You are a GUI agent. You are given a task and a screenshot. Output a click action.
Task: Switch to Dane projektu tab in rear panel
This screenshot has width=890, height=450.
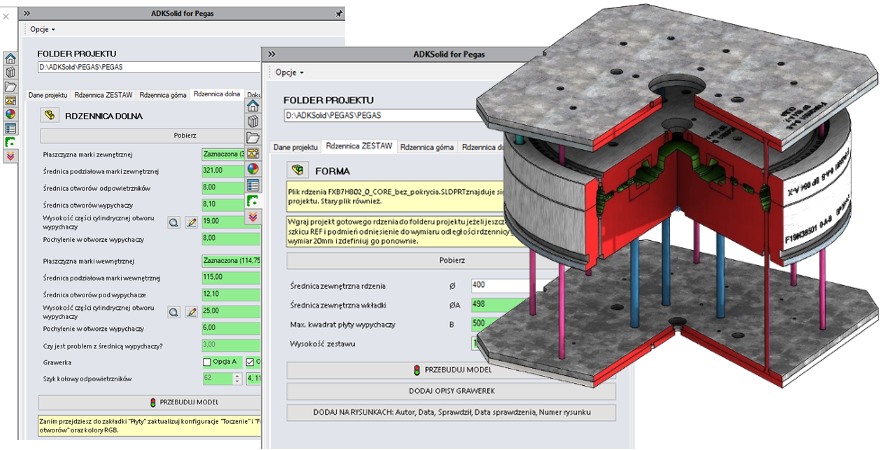[48, 95]
